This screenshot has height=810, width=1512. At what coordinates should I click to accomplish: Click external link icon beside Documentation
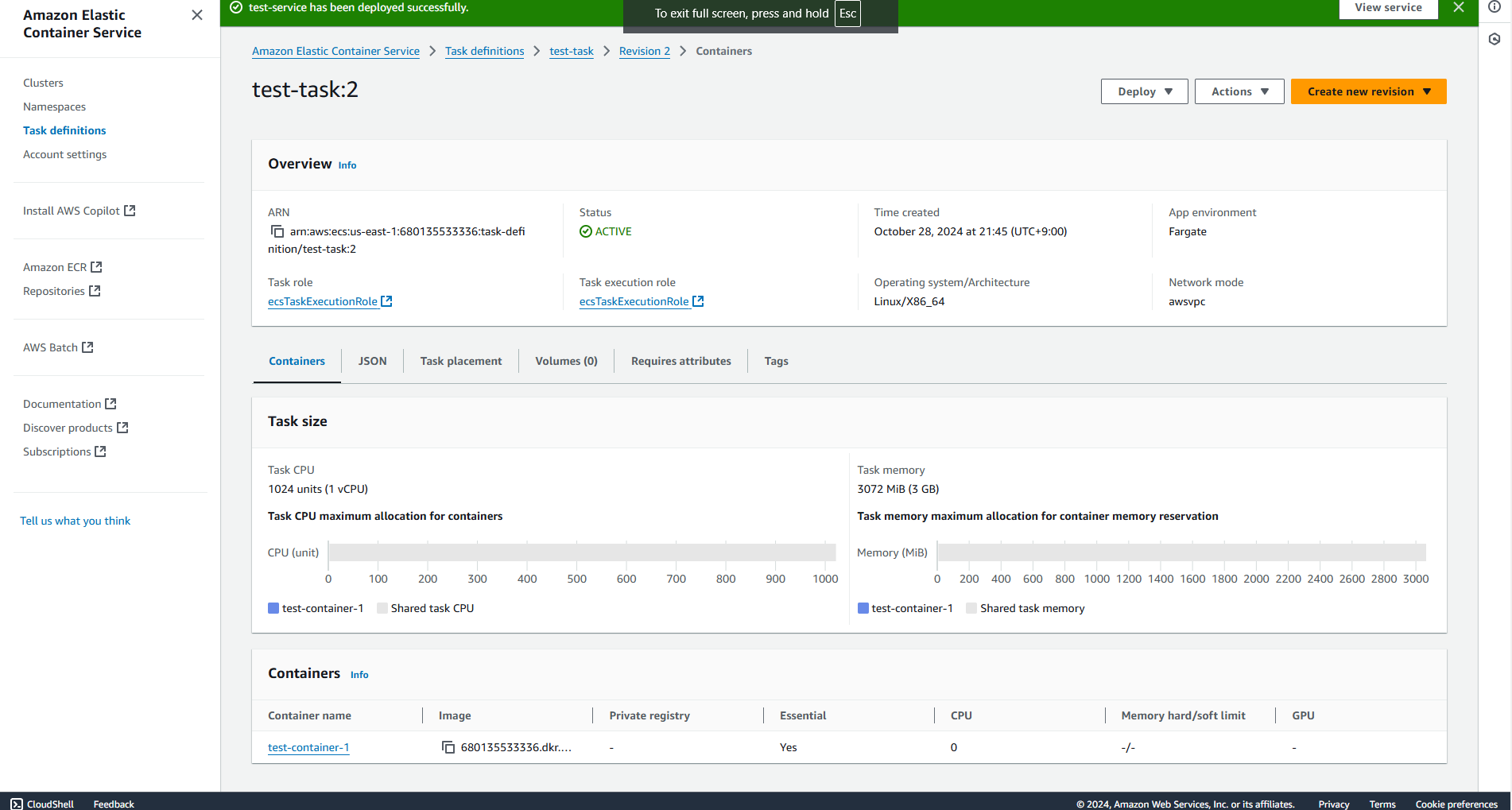tap(110, 404)
